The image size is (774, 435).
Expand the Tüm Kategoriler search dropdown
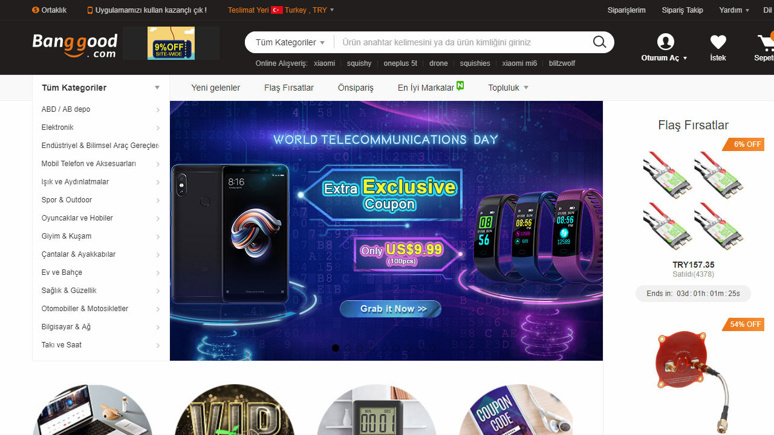coord(290,42)
